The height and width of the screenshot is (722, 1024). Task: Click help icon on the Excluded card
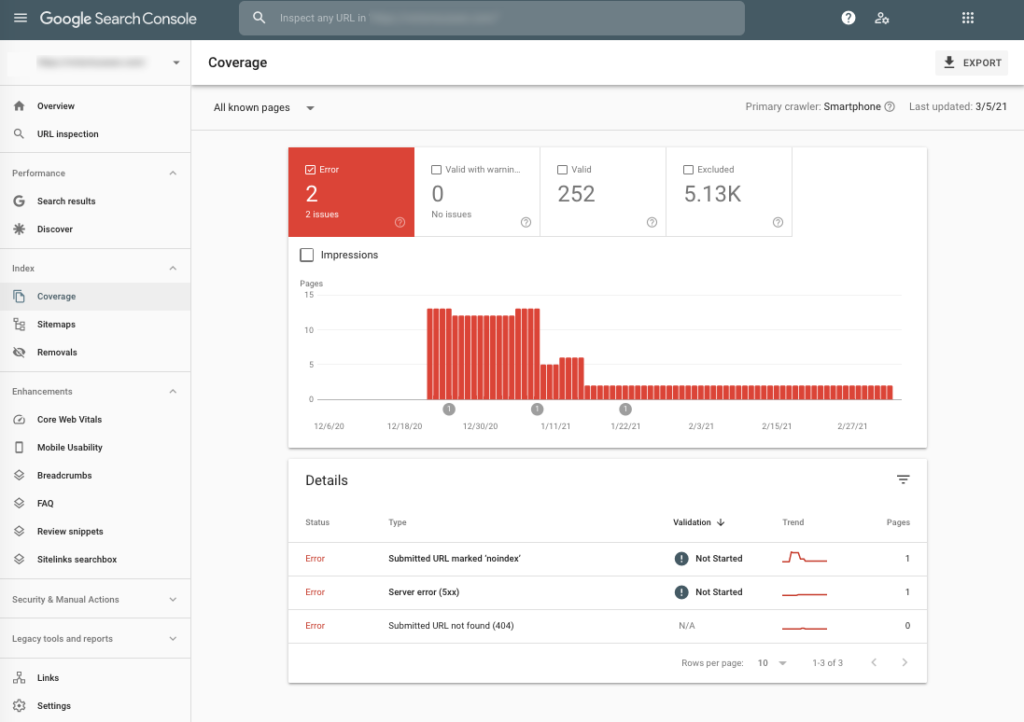(777, 222)
